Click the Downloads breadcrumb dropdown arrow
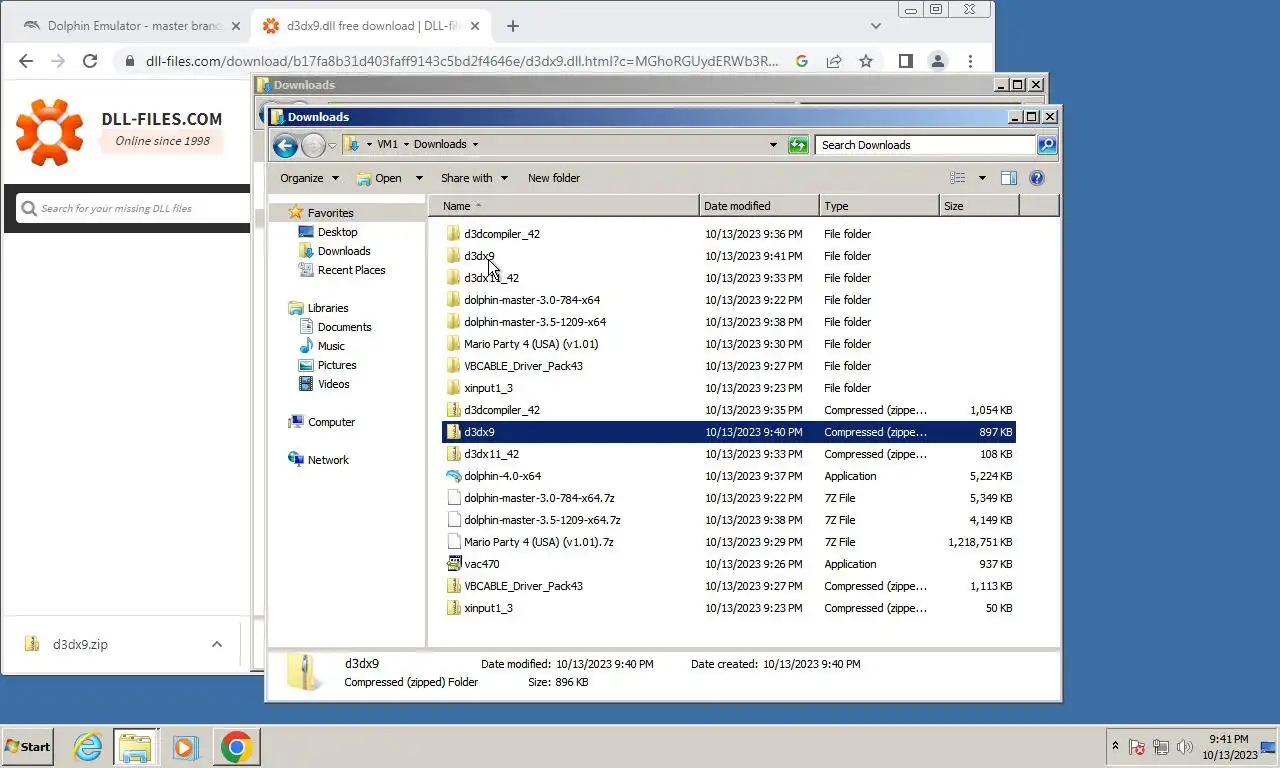The height and width of the screenshot is (768, 1280). coord(475,145)
